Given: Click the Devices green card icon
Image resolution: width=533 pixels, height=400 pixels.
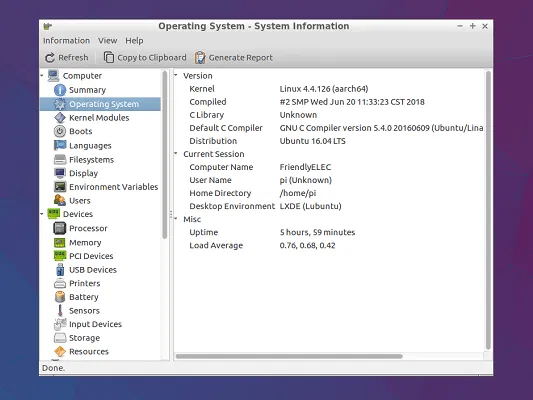Looking at the screenshot, I should coord(54,214).
